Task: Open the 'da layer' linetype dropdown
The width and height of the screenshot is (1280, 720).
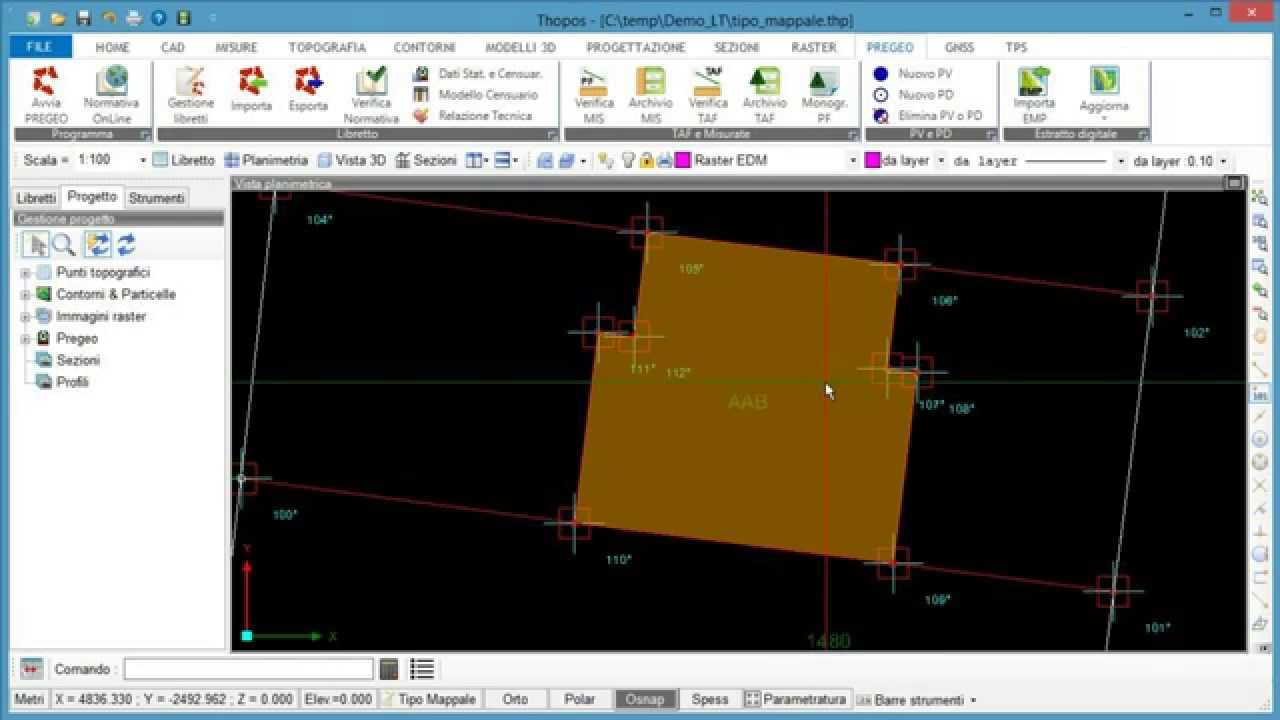Action: tap(1121, 160)
